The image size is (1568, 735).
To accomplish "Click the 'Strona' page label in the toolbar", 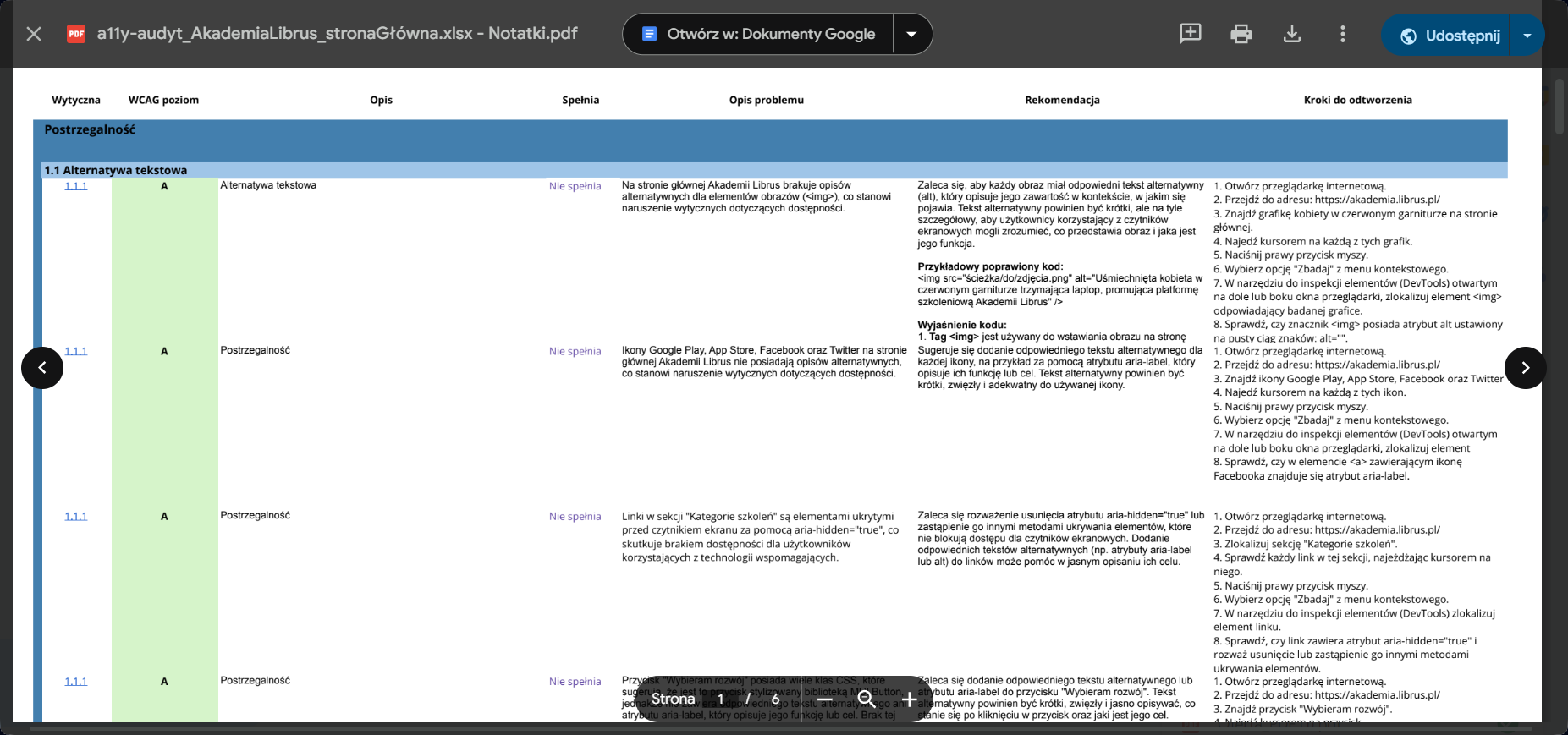I will click(673, 699).
